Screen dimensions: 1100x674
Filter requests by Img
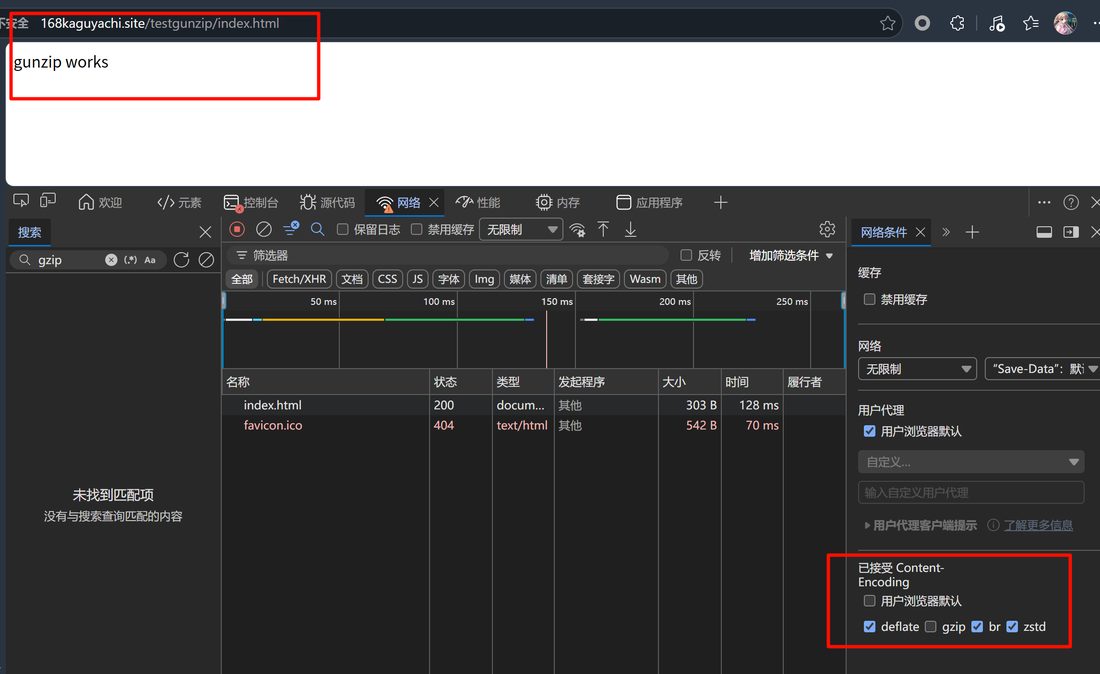pyautogui.click(x=484, y=279)
